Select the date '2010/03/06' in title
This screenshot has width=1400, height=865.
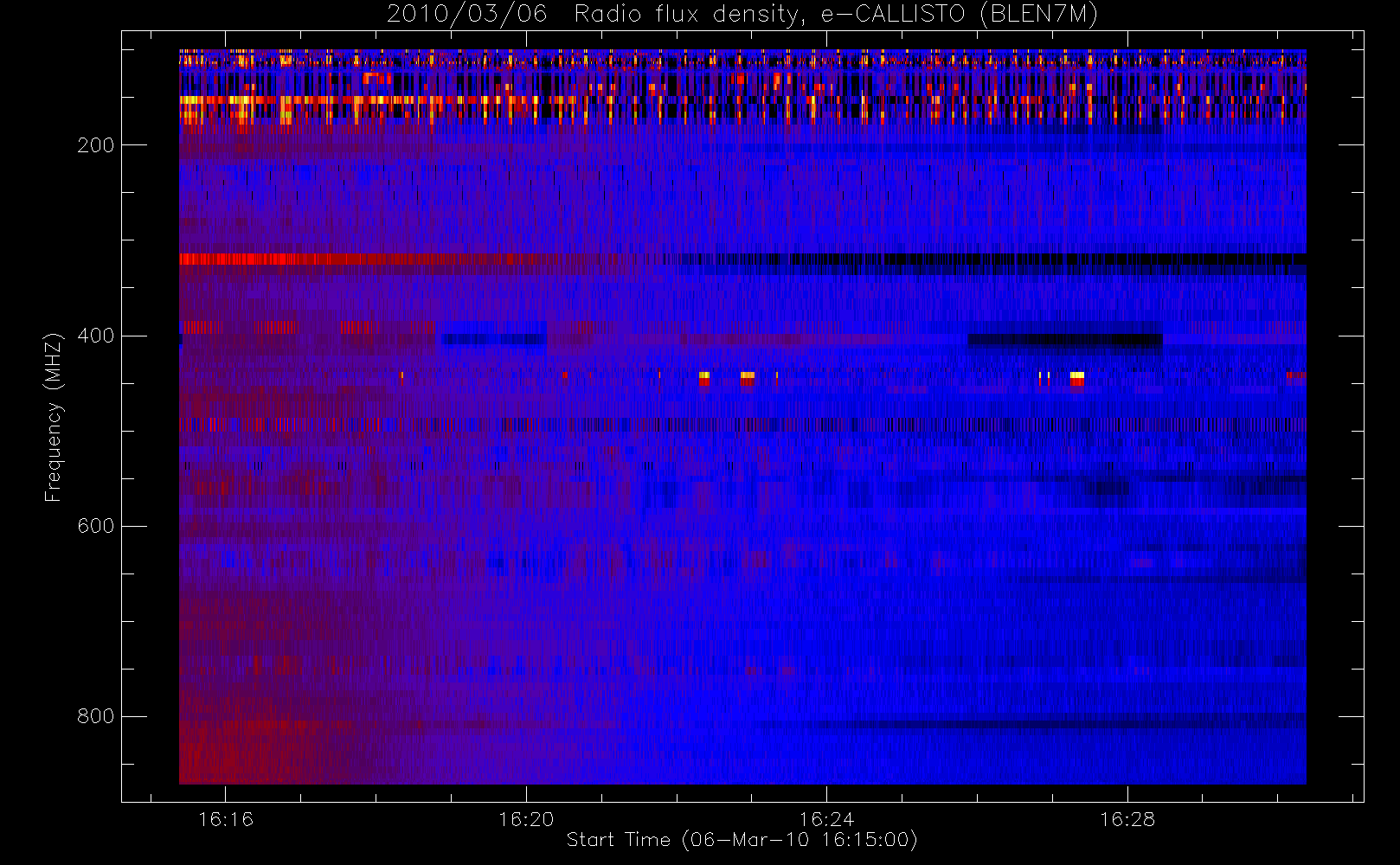(x=466, y=15)
